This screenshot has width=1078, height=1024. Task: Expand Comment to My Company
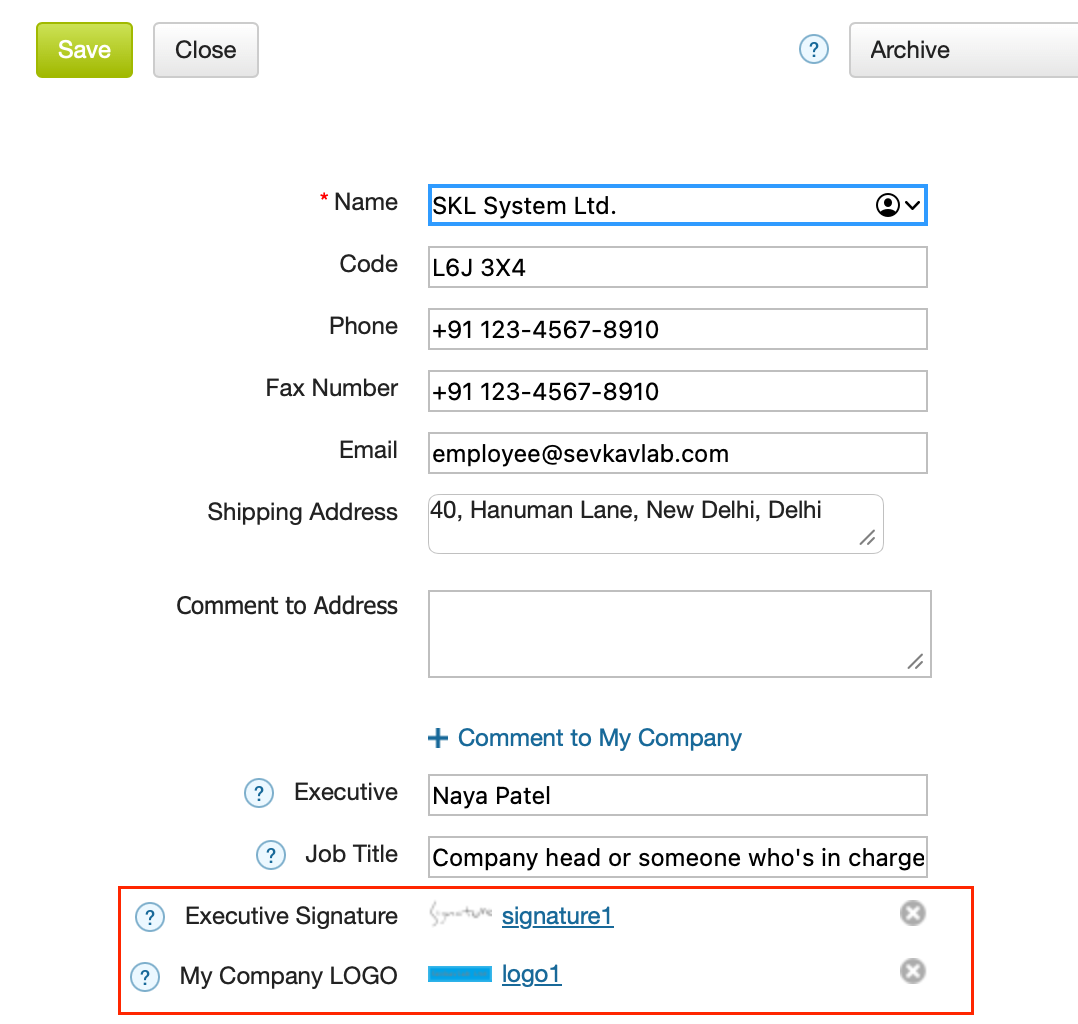coord(600,738)
